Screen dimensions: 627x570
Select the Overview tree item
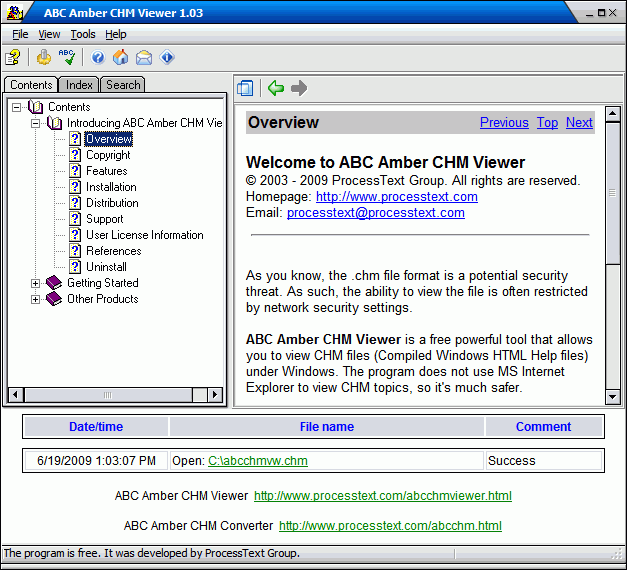[x=108, y=139]
